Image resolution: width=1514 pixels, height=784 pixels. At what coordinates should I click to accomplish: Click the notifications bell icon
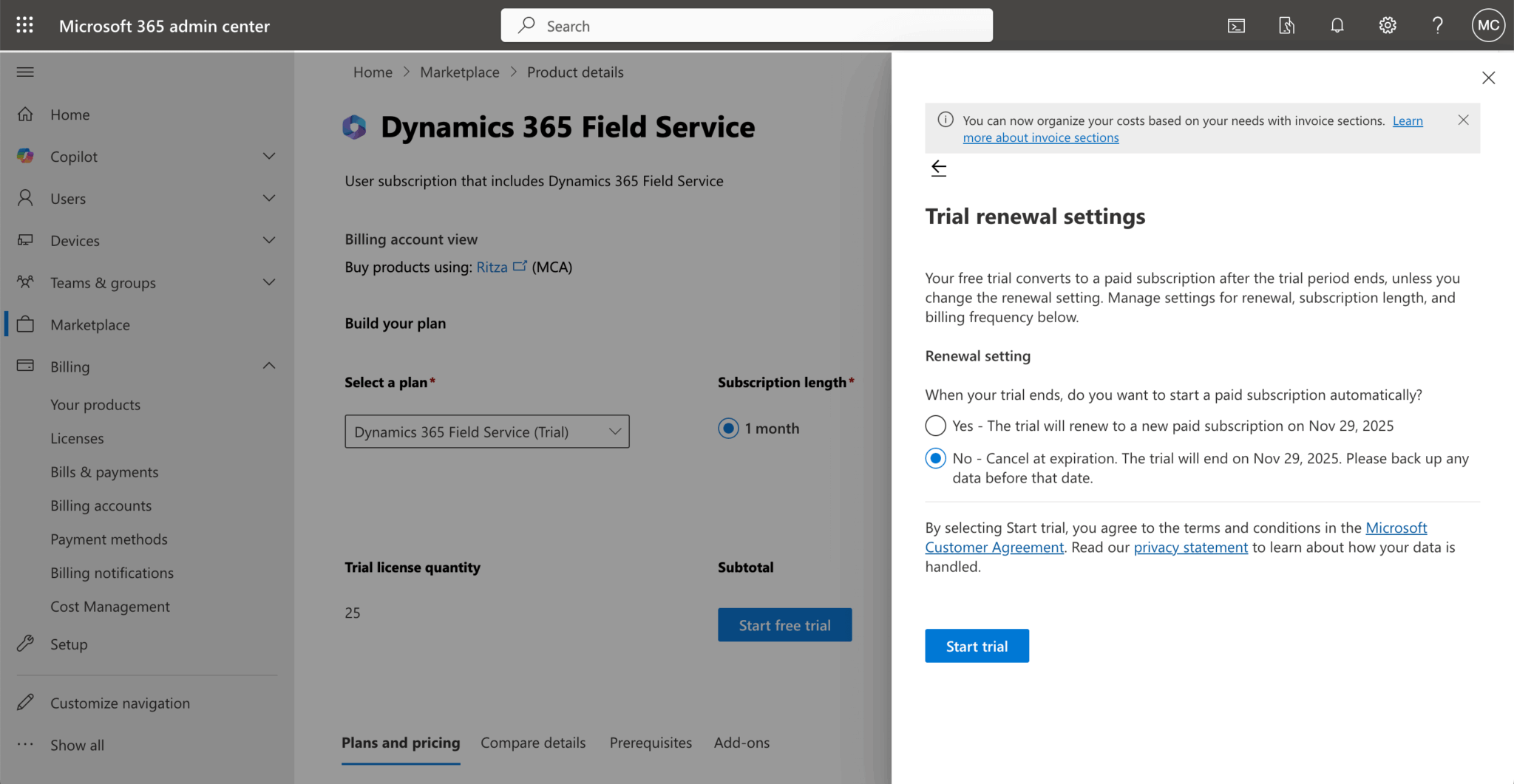[x=1337, y=26]
